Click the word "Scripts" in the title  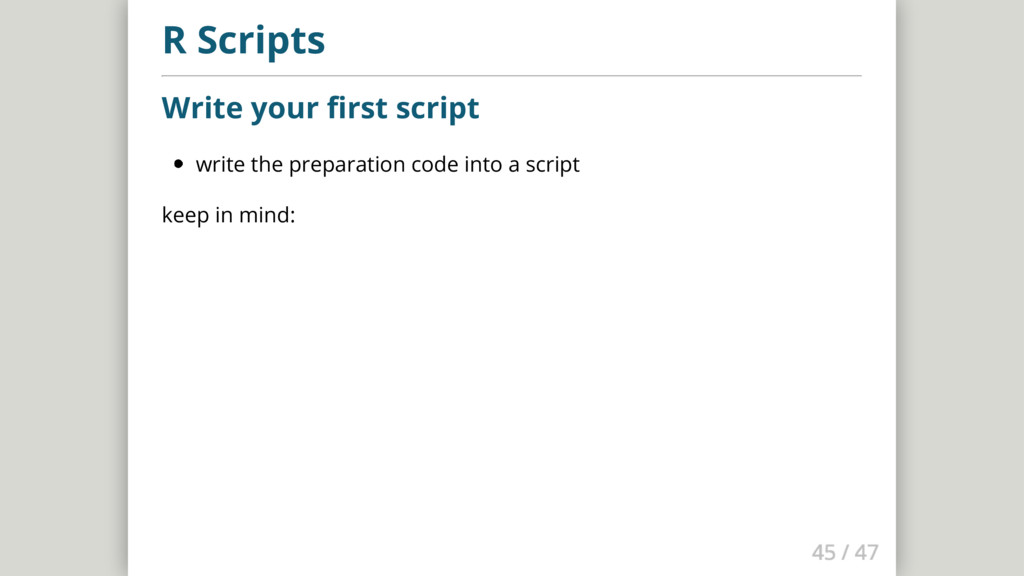pos(260,41)
